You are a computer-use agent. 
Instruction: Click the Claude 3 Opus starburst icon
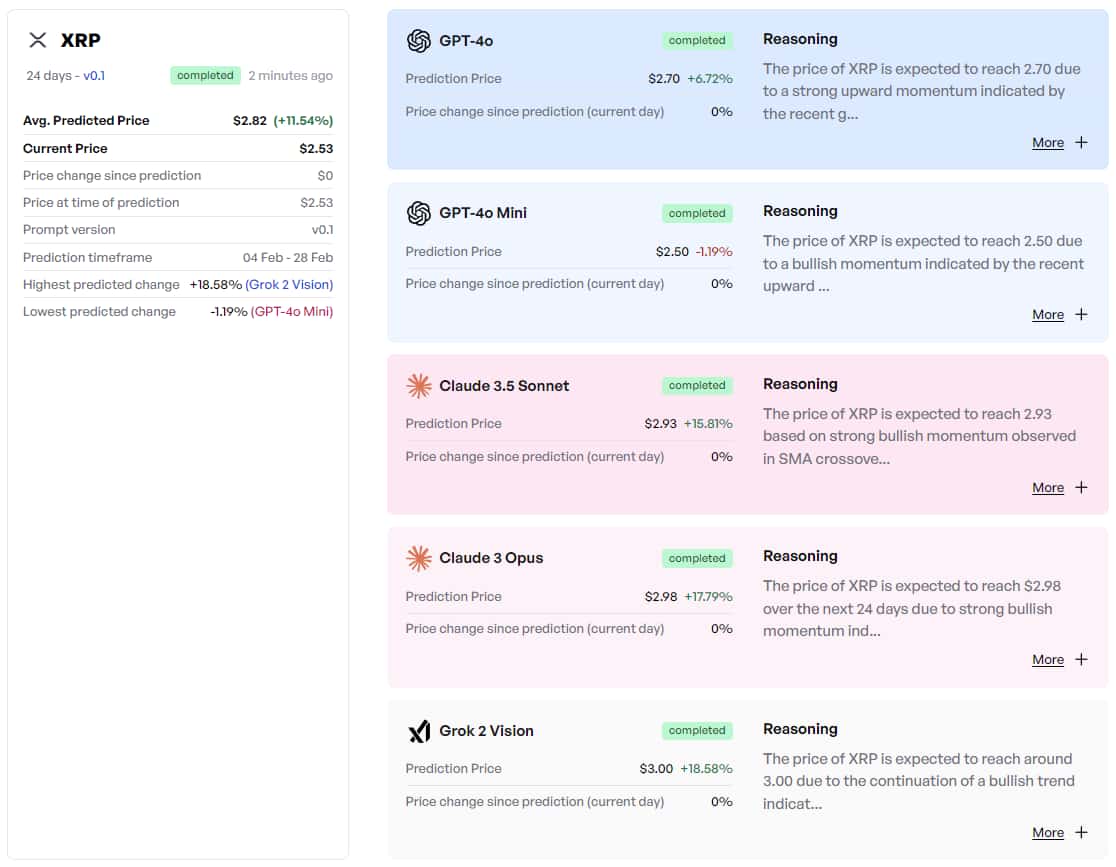pyautogui.click(x=418, y=558)
